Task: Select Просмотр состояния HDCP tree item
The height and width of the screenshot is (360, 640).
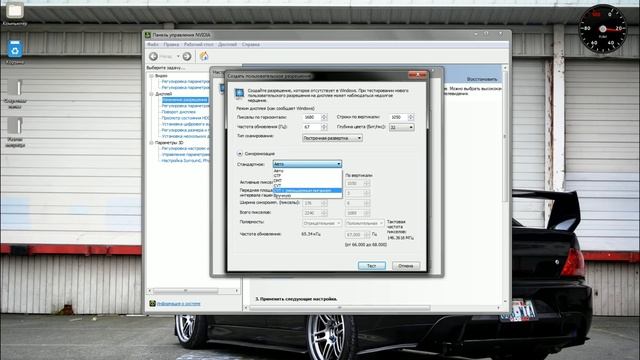Action: pos(186,118)
